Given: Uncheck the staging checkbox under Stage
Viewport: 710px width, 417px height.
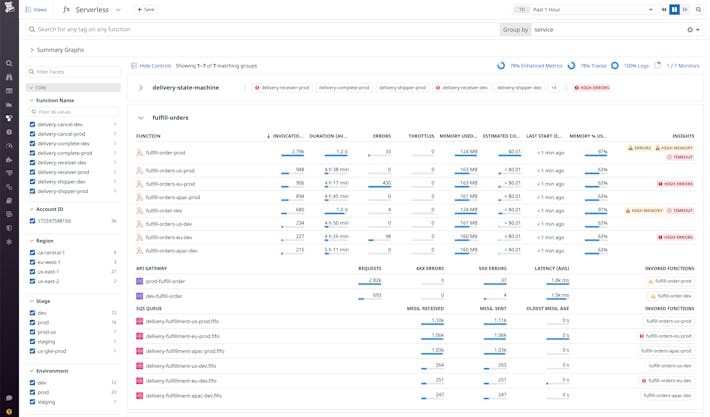Looking at the screenshot, I should tap(33, 341).
